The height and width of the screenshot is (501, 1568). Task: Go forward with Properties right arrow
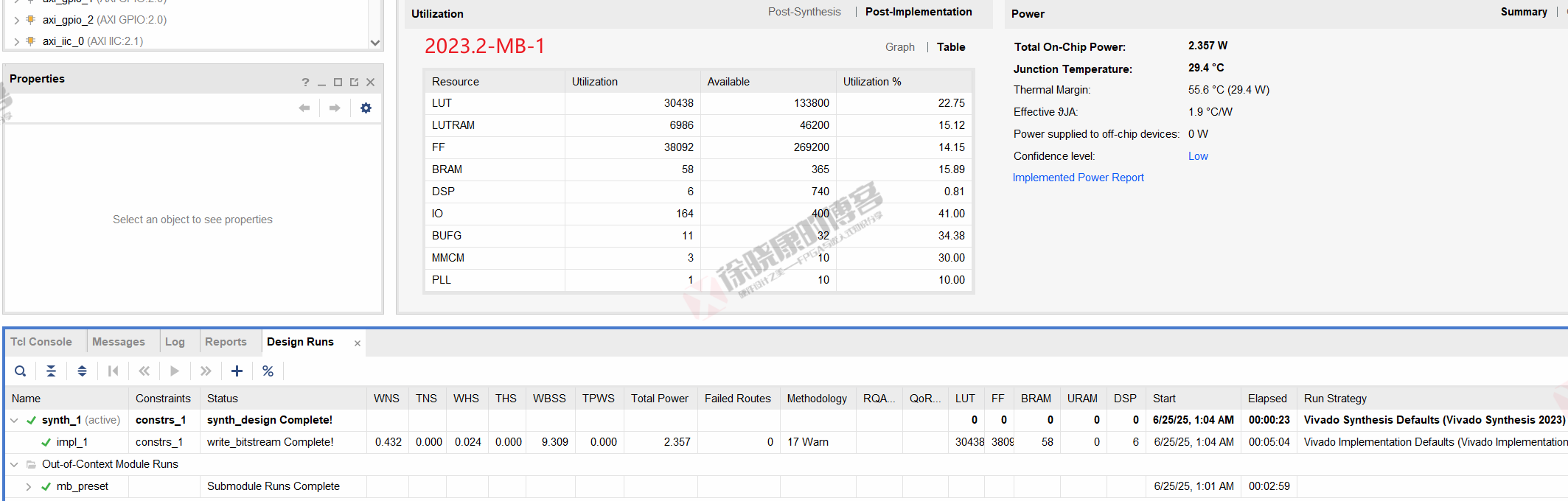335,108
